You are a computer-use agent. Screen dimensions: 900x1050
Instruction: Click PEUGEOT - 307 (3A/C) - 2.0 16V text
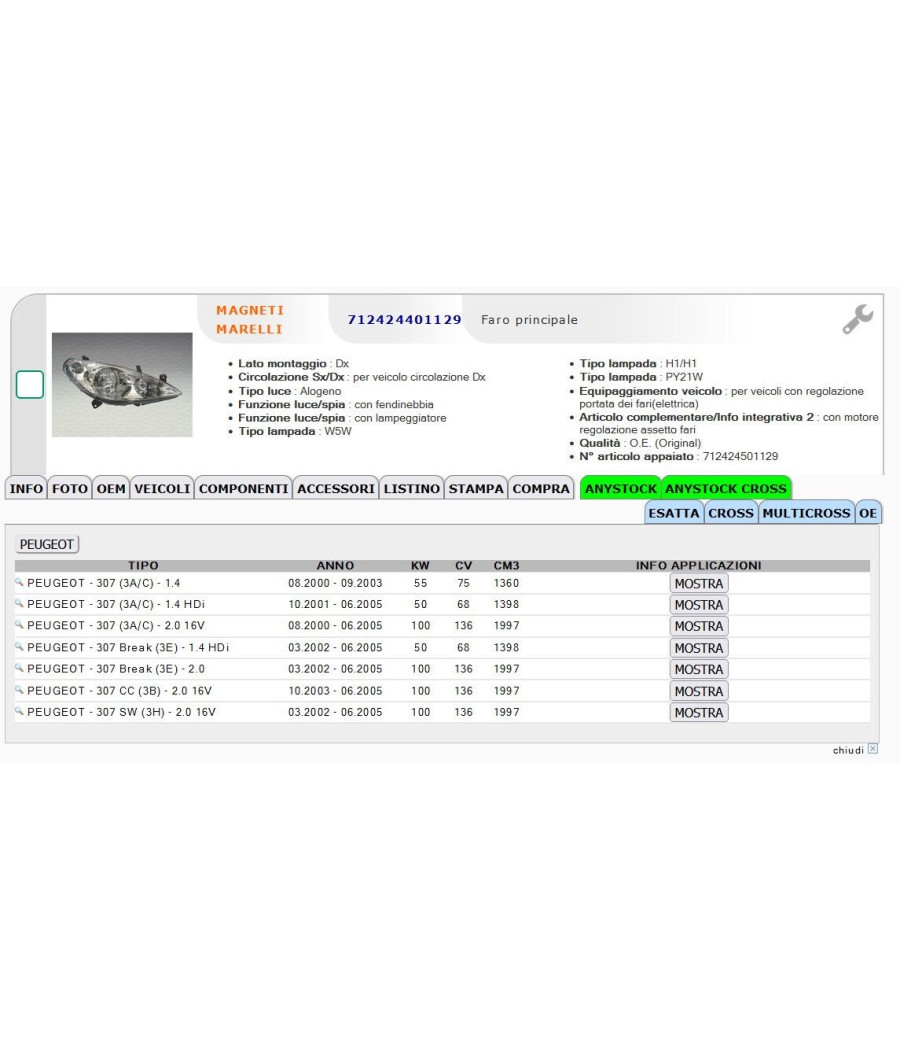[x=116, y=625]
